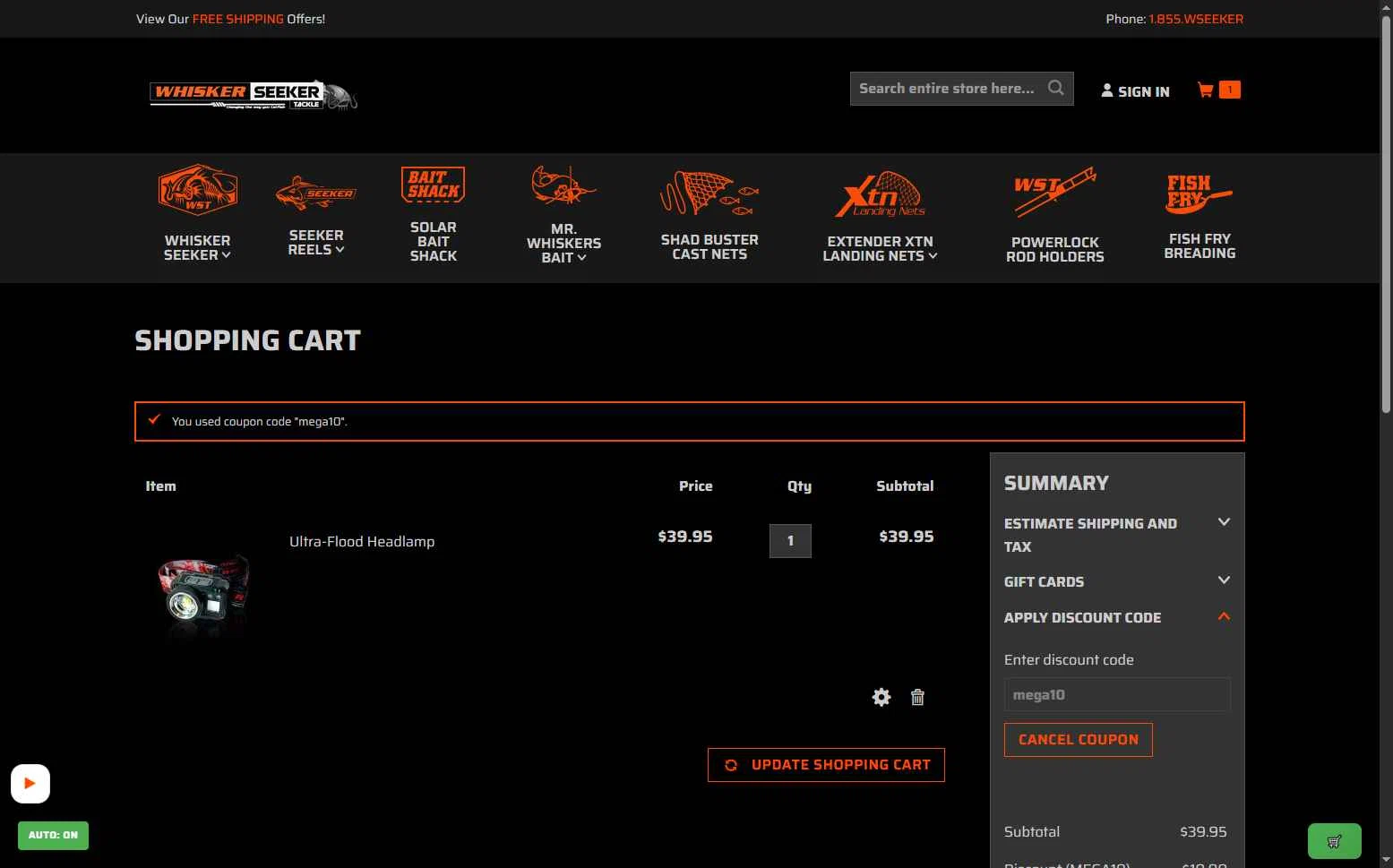The height and width of the screenshot is (868, 1393).
Task: Click the search magnifier icon
Action: coord(1056,88)
